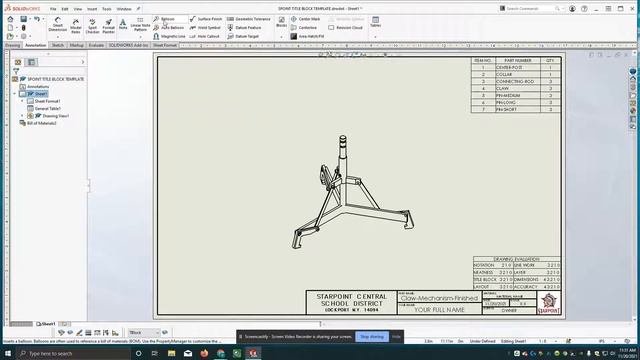Open the dropdown arrow under Smart Dimension

[x=58, y=37]
